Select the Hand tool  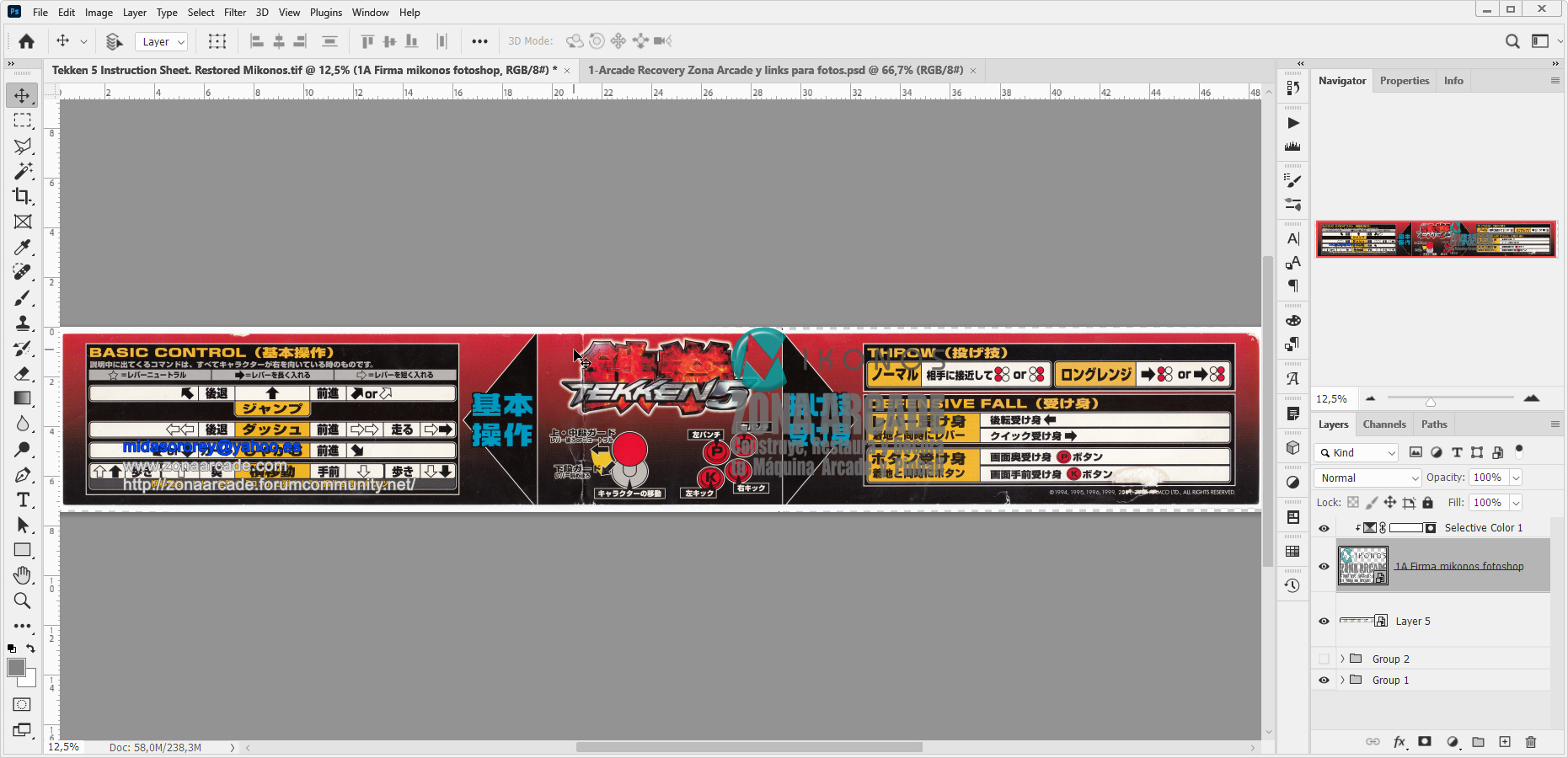(x=22, y=575)
